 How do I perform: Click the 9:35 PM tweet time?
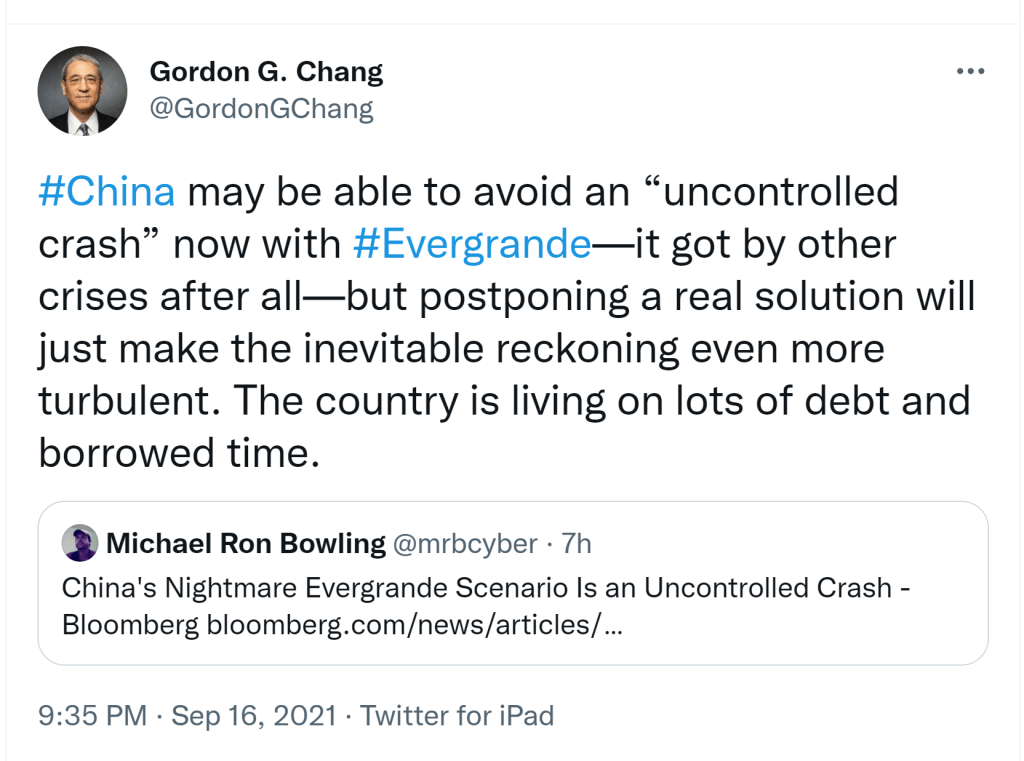[x=93, y=716]
